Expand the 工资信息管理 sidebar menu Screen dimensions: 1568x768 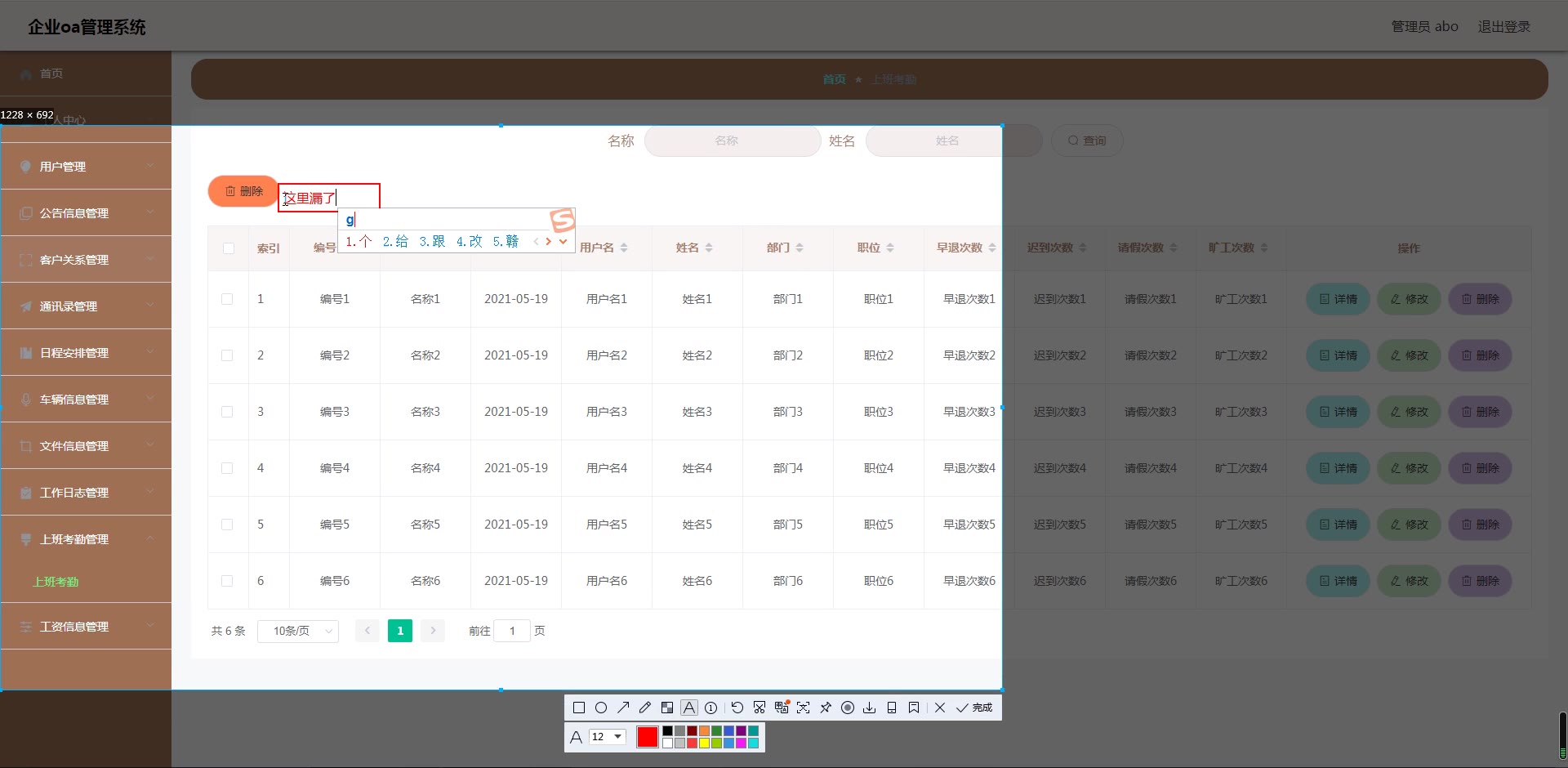pos(86,627)
